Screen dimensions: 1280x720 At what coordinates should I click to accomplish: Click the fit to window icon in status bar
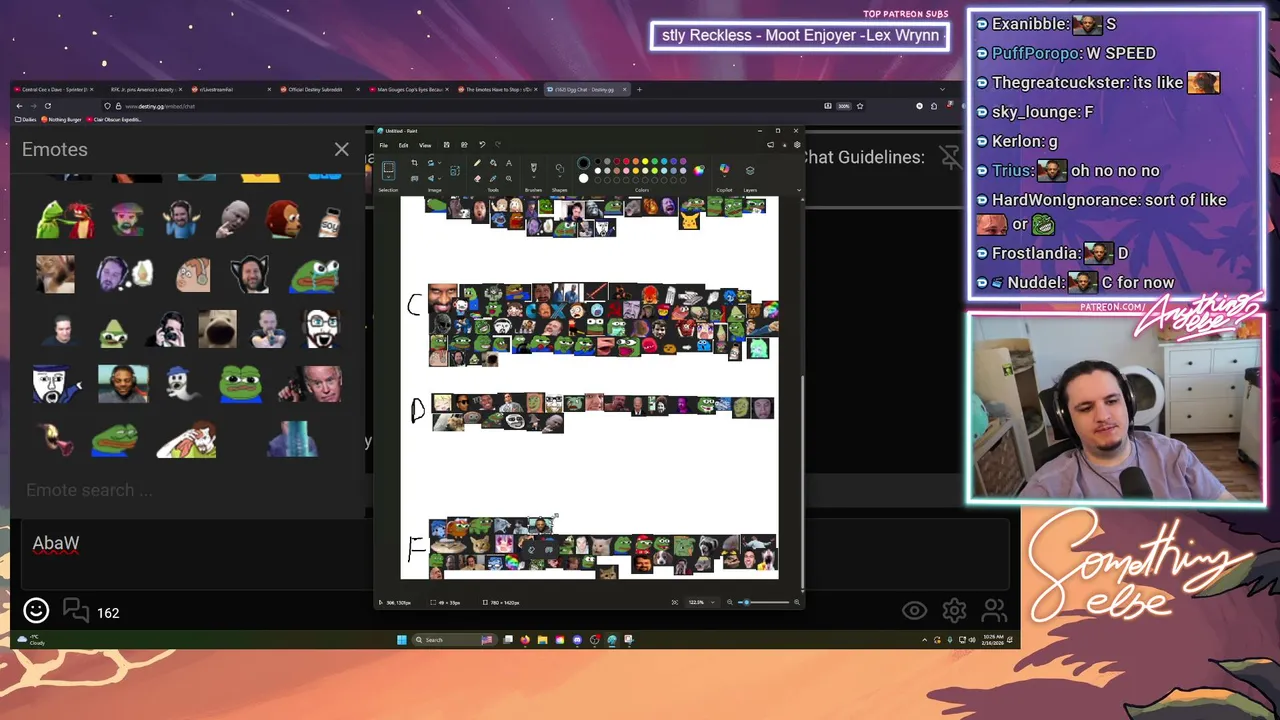[x=675, y=602]
